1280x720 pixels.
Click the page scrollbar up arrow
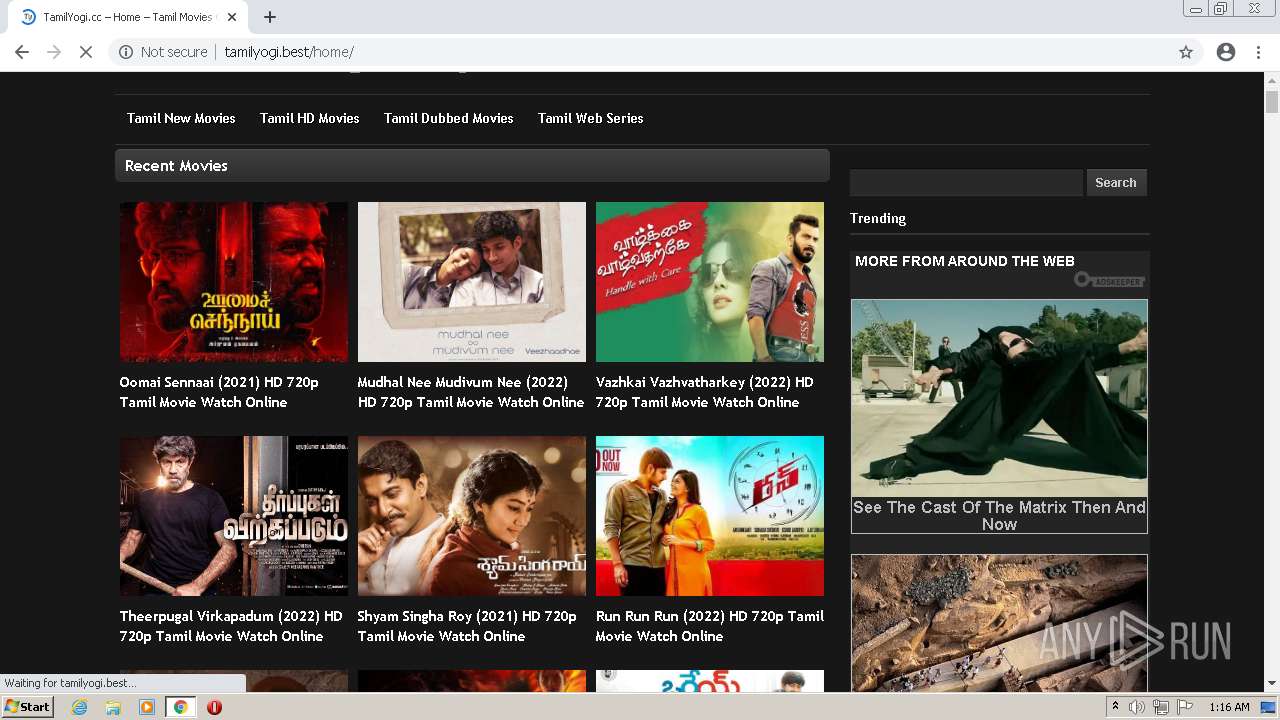point(1272,80)
